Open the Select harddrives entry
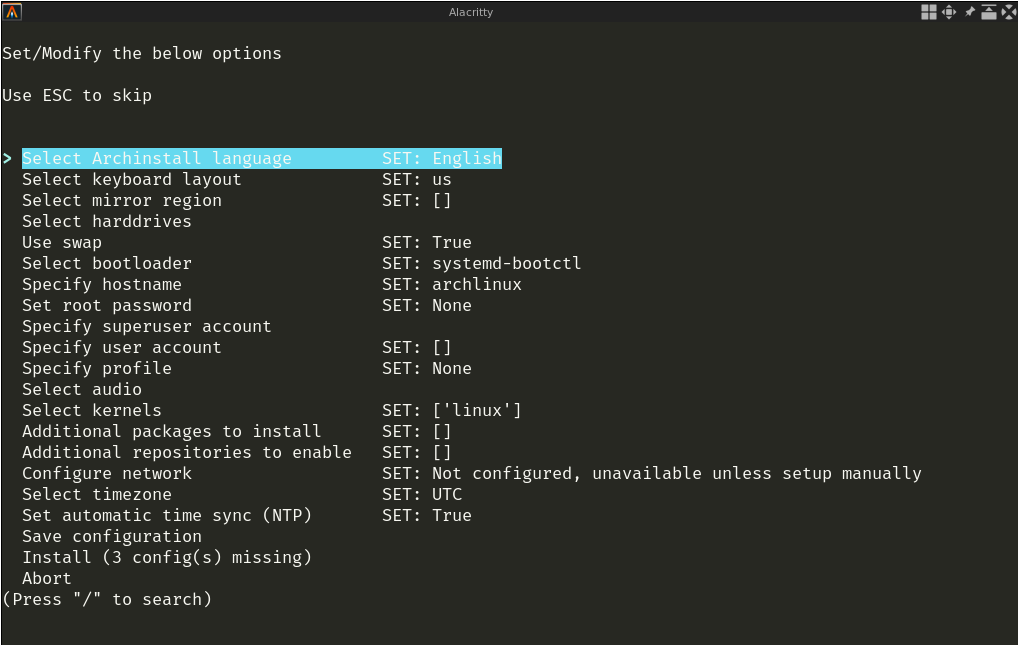Screen dimensions: 1021x648 click(x=107, y=221)
